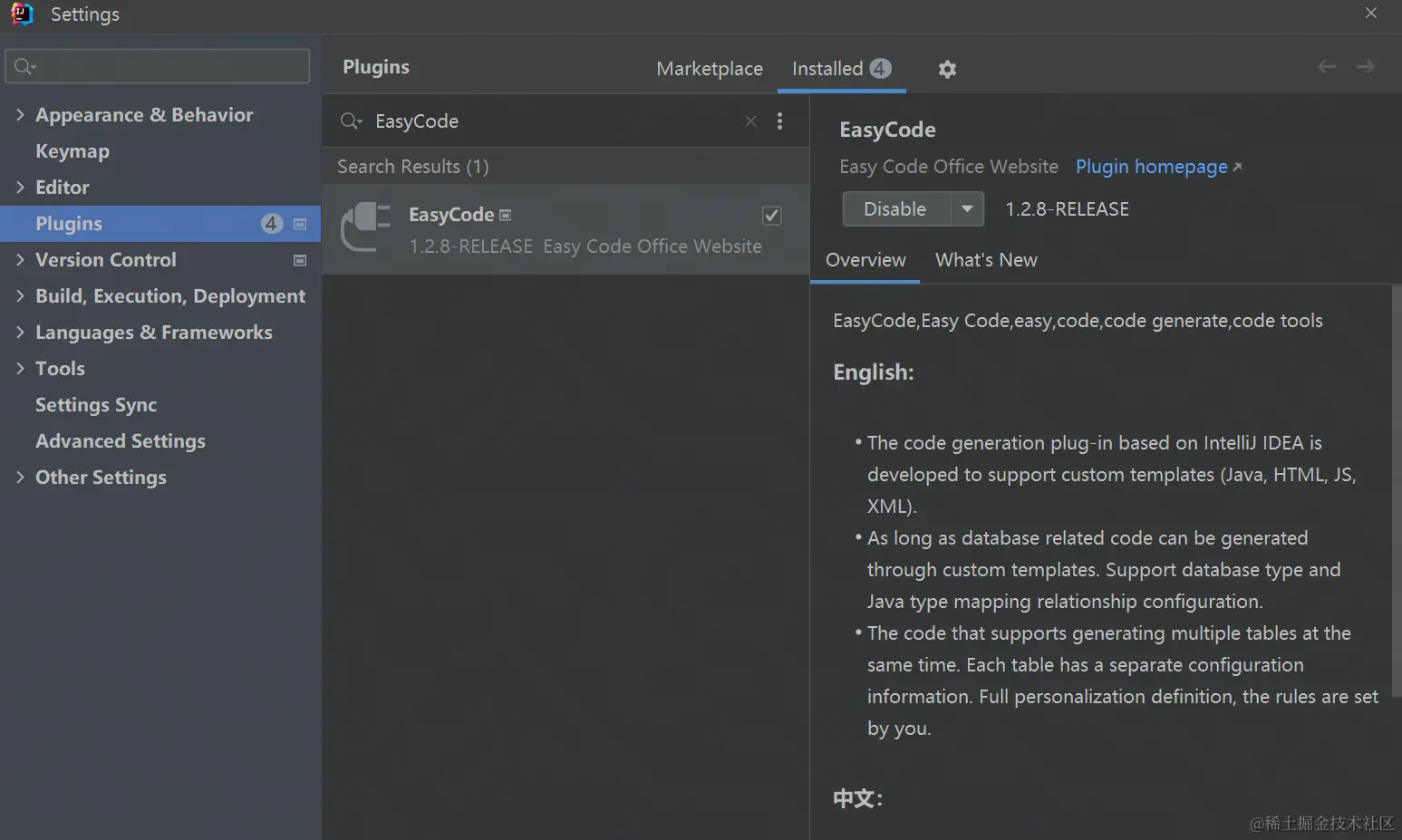Click the 1.2.8-RELEASE version label in details

(1068, 209)
